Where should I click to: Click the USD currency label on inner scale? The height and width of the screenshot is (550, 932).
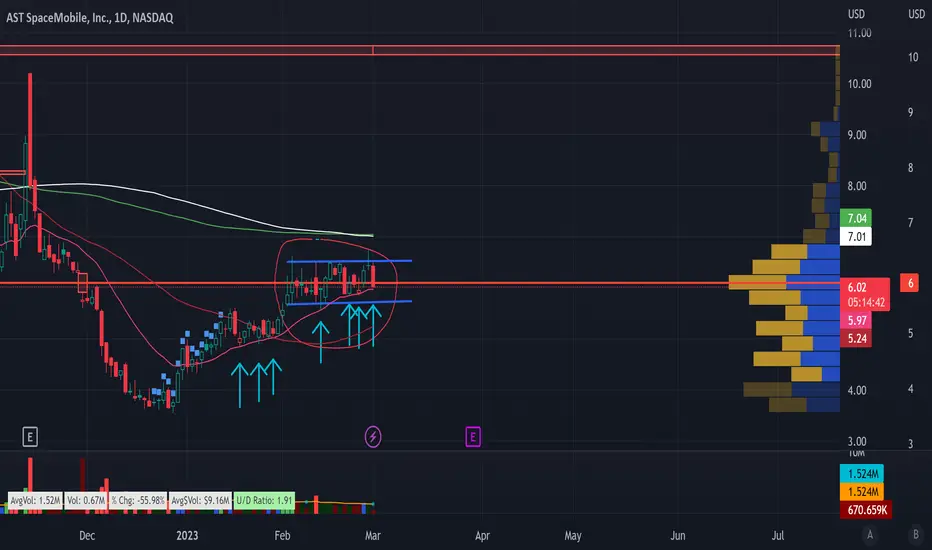click(857, 14)
